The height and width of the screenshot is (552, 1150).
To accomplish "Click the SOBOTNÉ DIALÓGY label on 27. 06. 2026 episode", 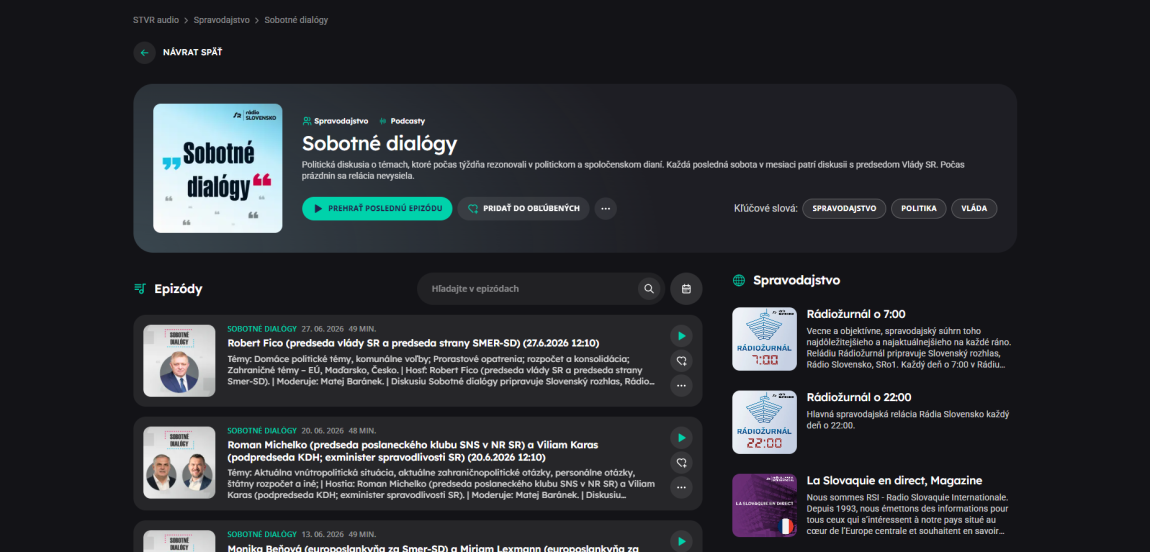I will (x=262, y=329).
